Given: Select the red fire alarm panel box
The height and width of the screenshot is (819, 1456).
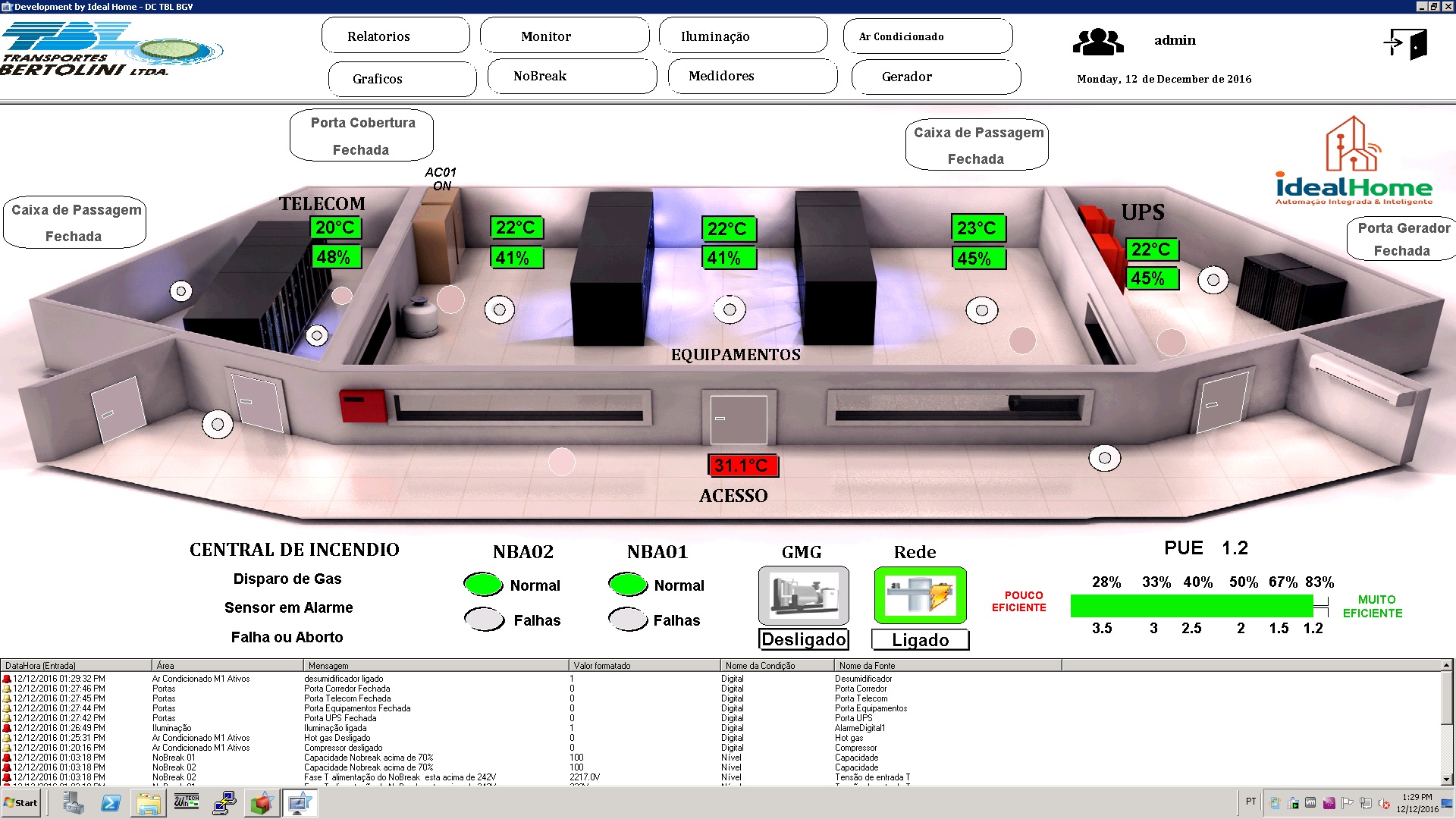Looking at the screenshot, I should (362, 406).
